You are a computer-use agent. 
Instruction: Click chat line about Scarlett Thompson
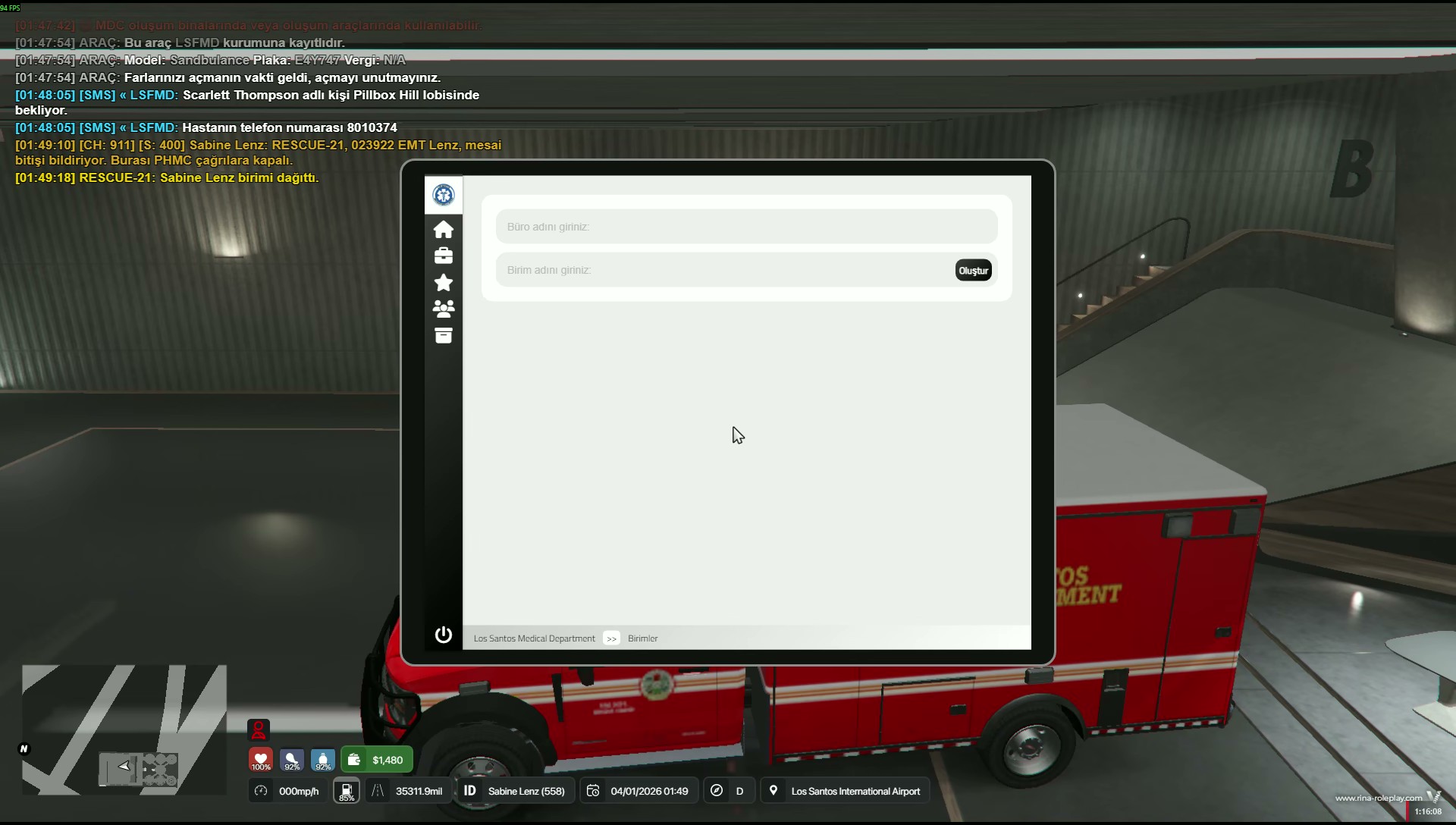pyautogui.click(x=247, y=102)
